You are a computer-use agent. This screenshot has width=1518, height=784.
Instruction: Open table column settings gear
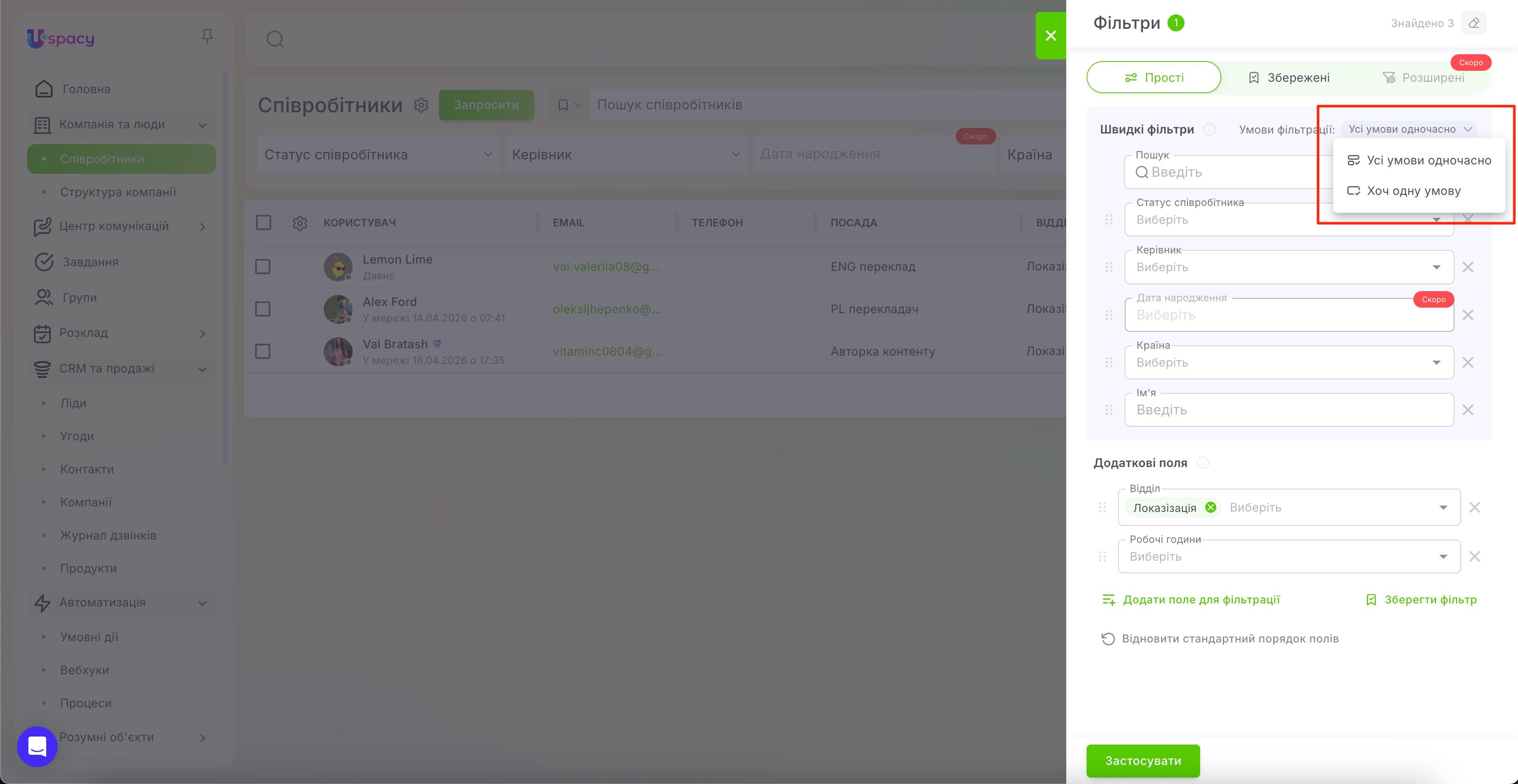[300, 223]
